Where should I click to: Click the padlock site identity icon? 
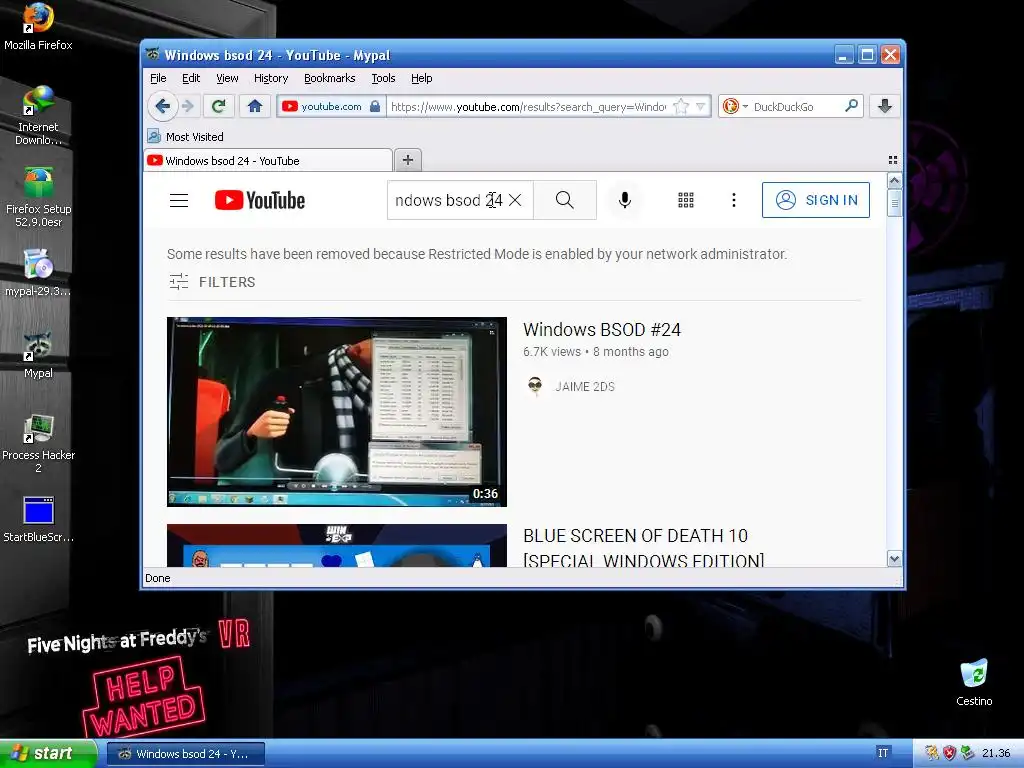(x=375, y=106)
